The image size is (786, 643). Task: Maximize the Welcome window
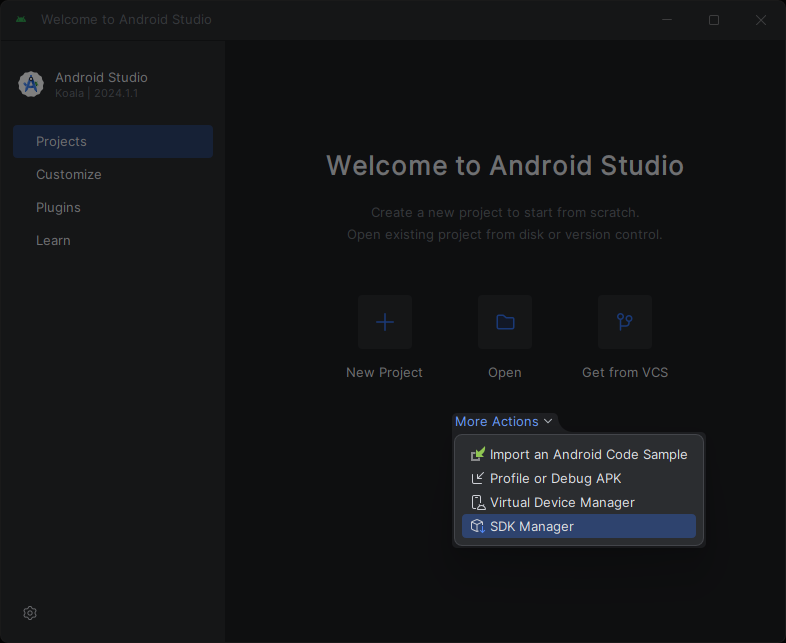[x=714, y=20]
